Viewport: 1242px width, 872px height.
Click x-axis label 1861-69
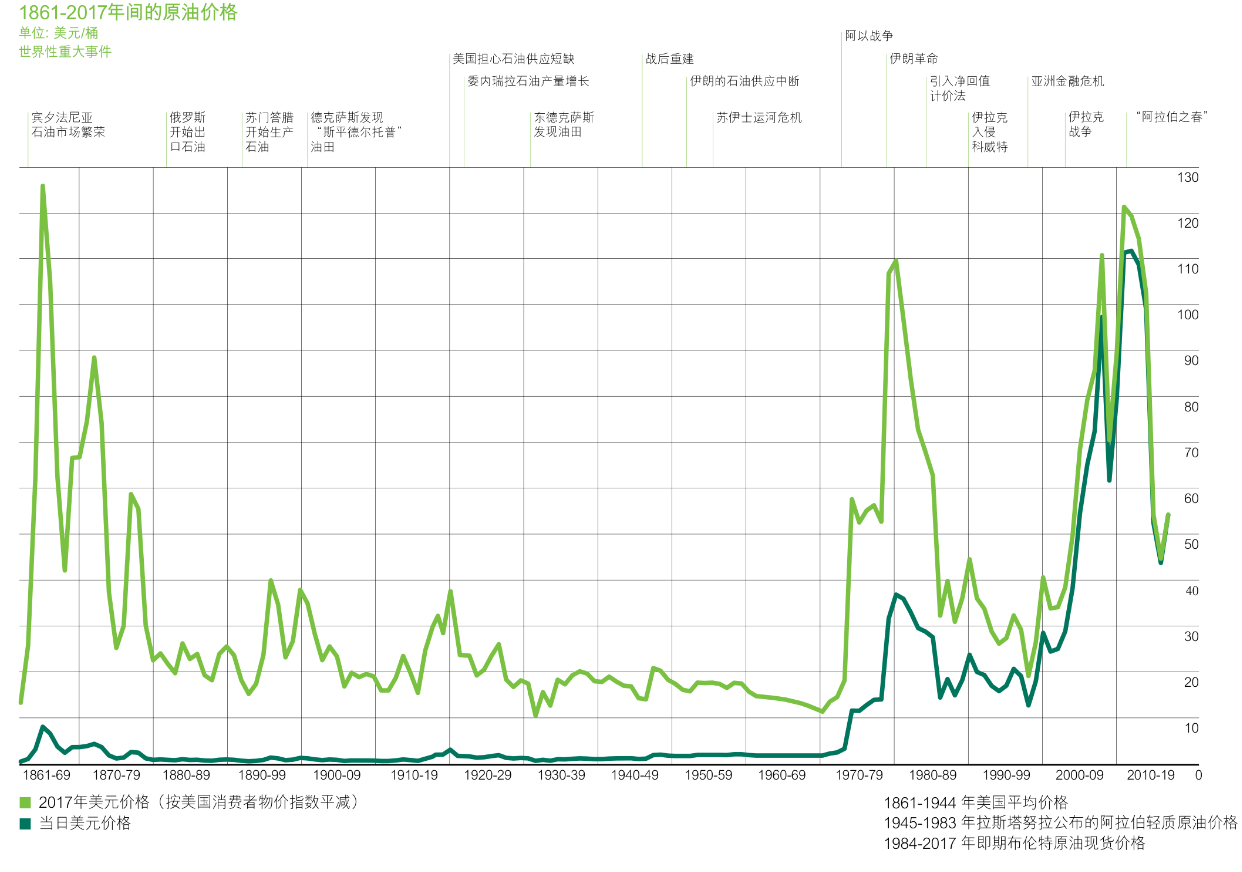[x=46, y=775]
